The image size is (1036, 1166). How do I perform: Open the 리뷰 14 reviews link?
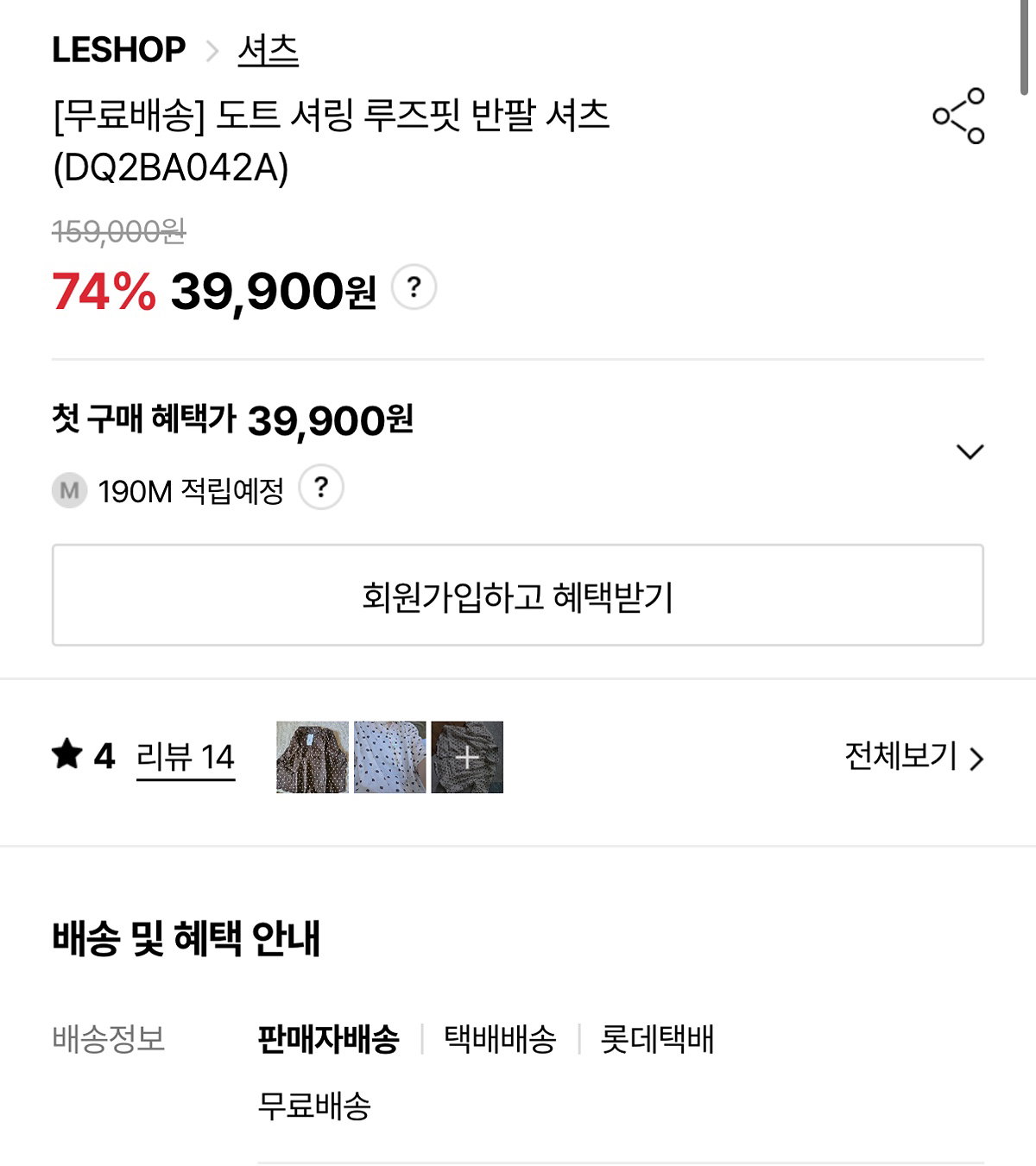[186, 757]
